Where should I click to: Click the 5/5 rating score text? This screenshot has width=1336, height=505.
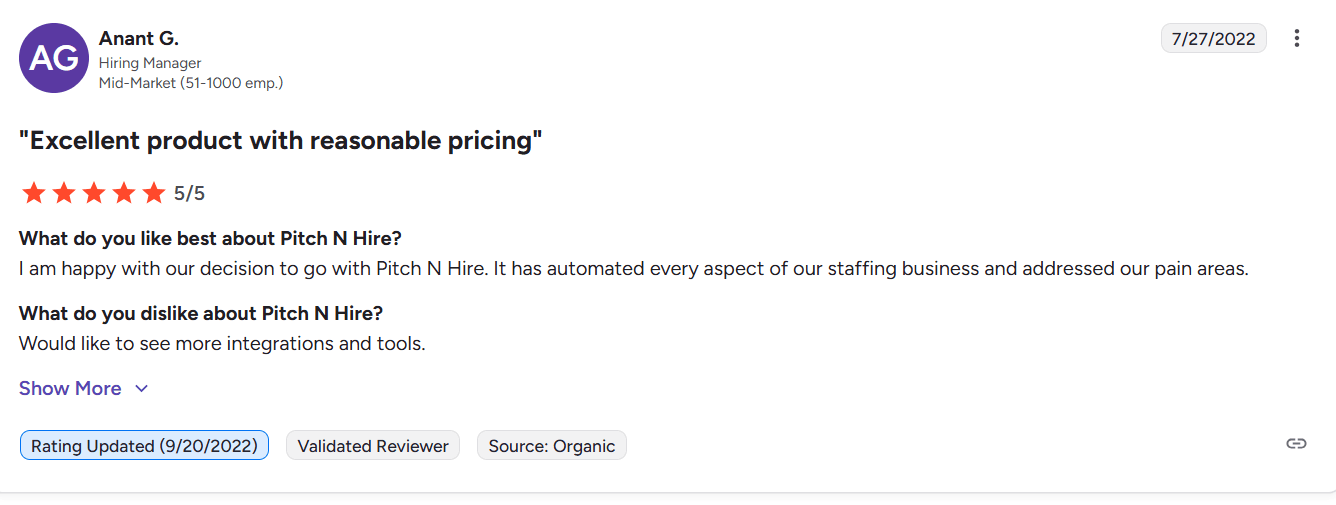tap(190, 193)
